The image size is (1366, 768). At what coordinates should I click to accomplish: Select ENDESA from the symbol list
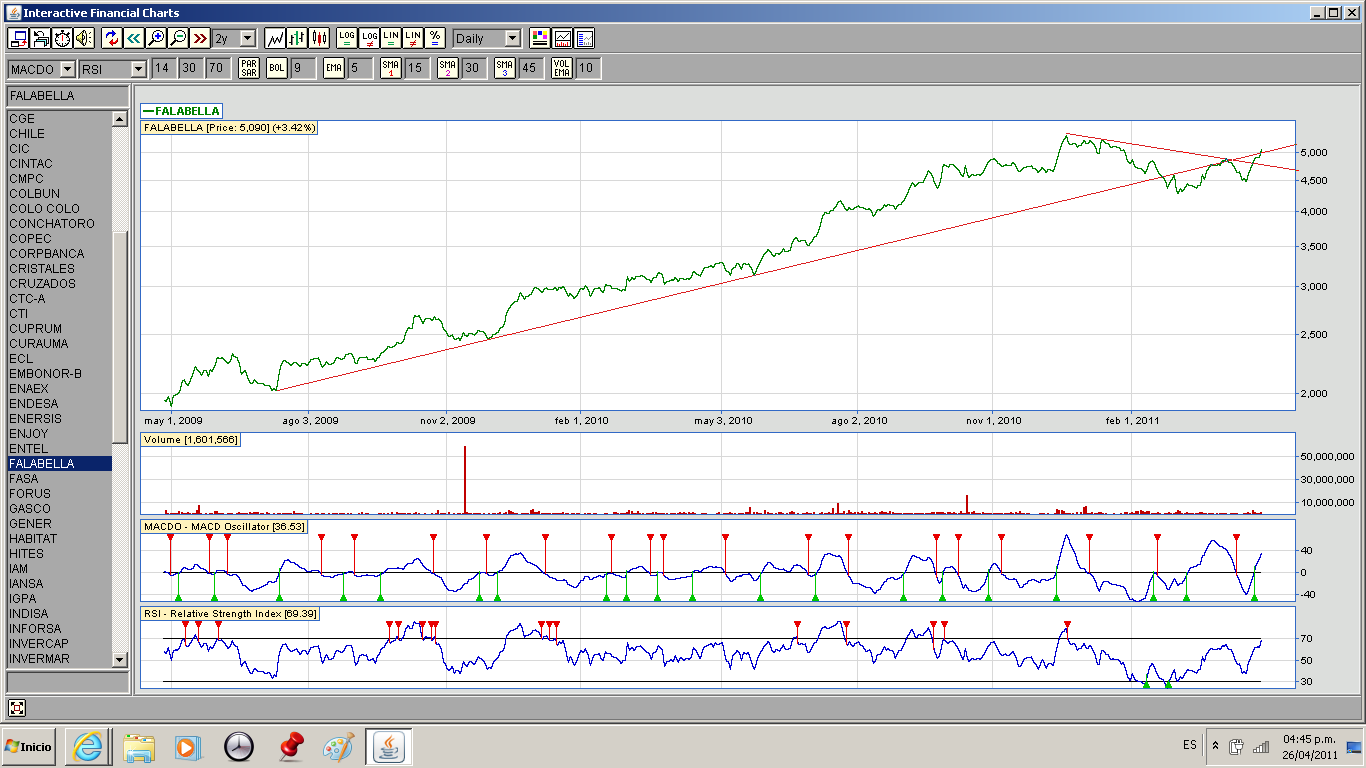point(33,404)
